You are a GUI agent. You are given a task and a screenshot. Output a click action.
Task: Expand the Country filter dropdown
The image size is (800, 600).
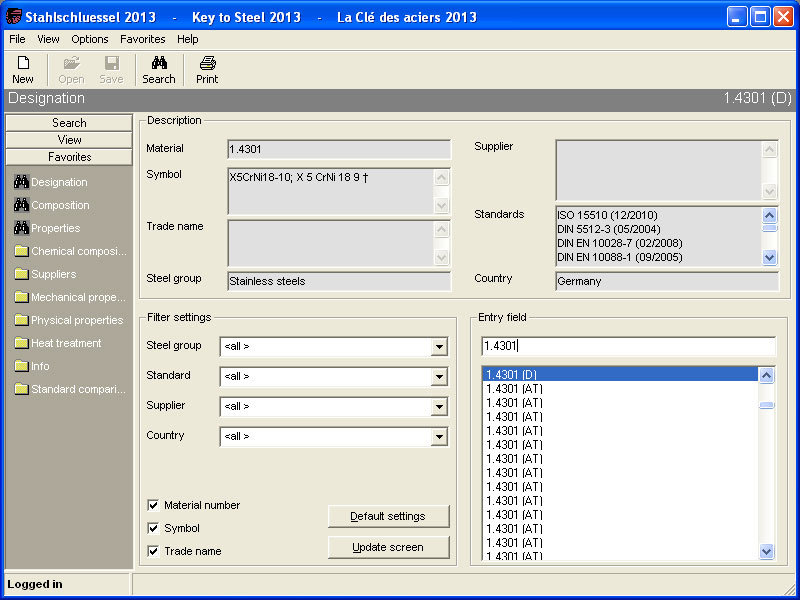coord(439,437)
